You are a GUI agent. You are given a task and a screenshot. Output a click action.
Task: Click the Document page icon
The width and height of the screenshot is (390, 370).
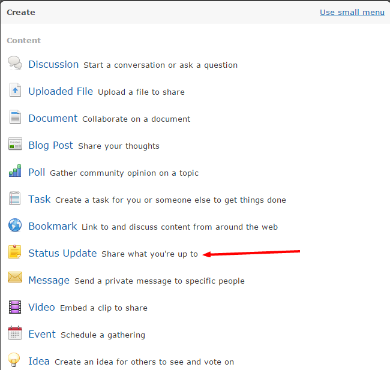[x=15, y=117]
